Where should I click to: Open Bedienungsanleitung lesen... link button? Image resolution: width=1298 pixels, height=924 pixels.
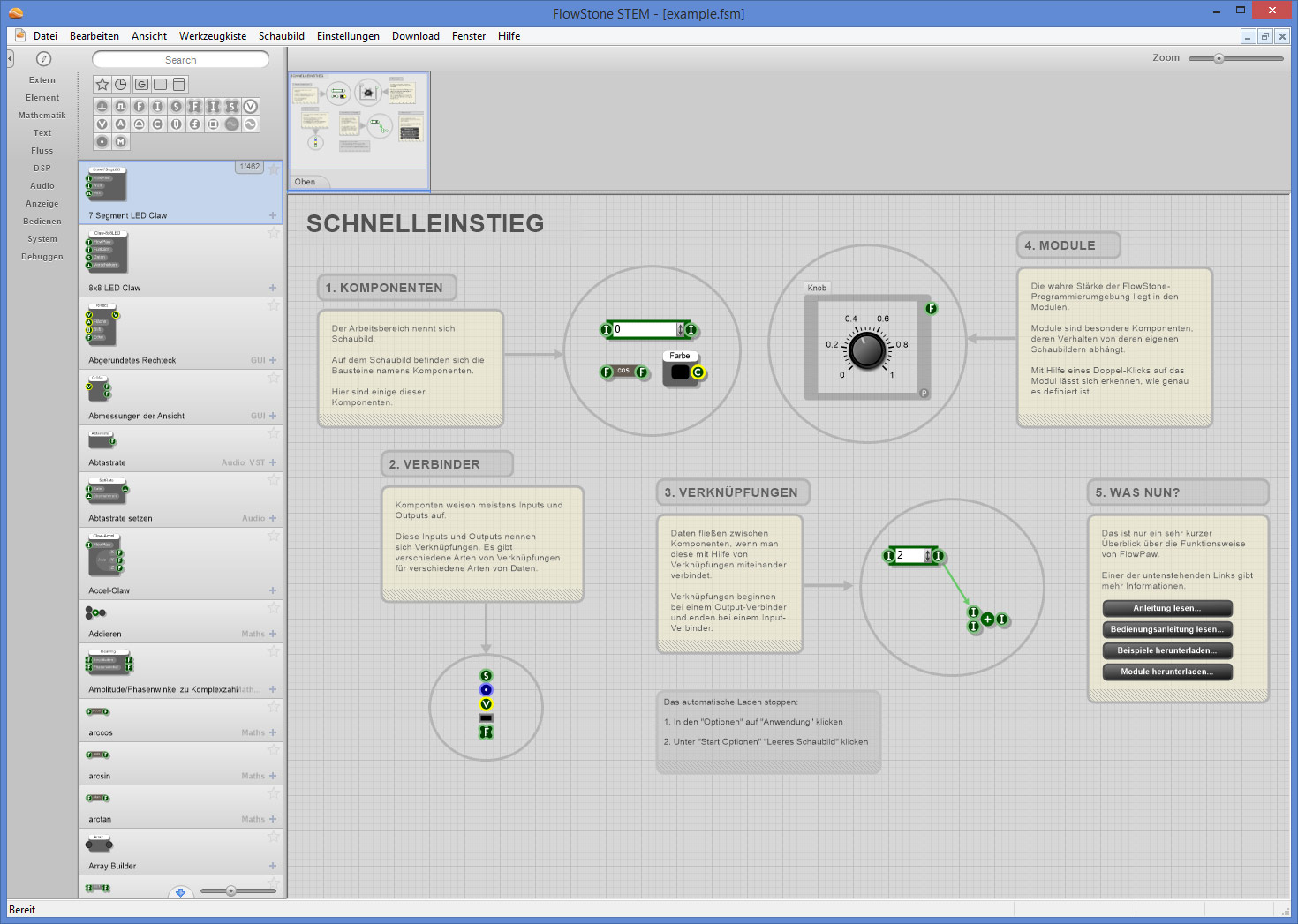click(x=1167, y=629)
